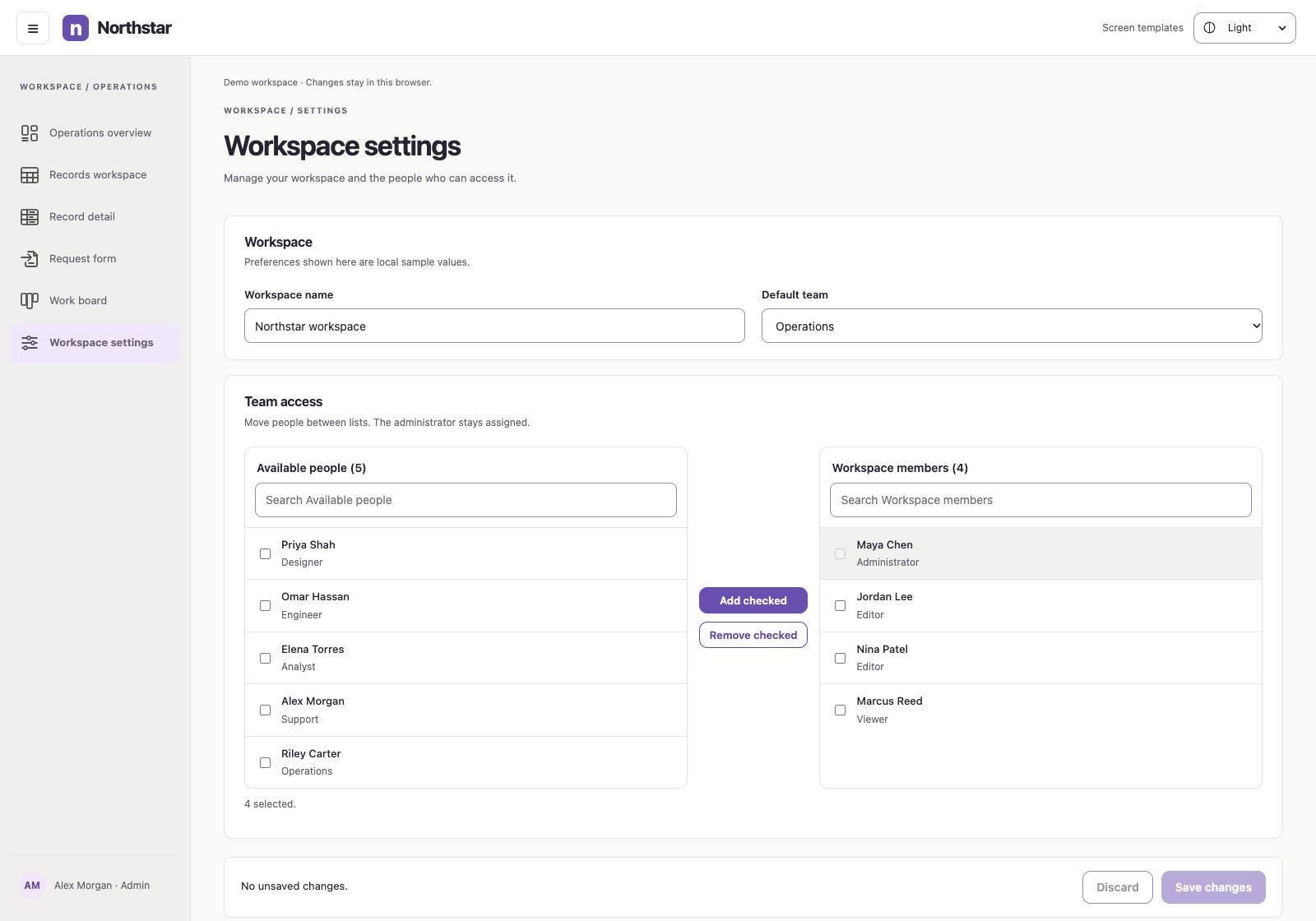The height and width of the screenshot is (921, 1316).
Task: Open the Work board page
Action: click(95, 301)
